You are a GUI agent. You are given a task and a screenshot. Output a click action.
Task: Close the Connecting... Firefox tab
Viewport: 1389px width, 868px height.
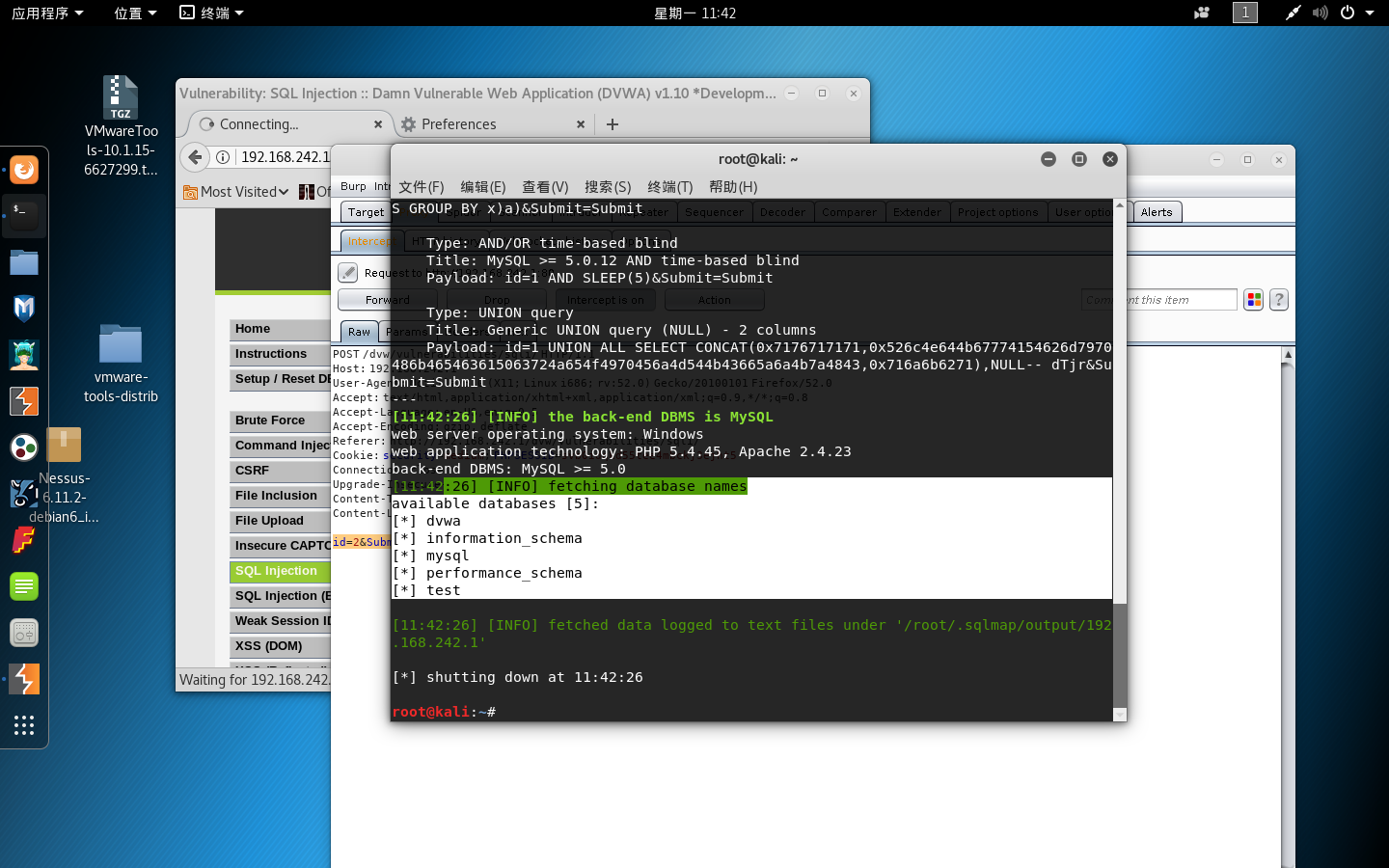[x=378, y=124]
